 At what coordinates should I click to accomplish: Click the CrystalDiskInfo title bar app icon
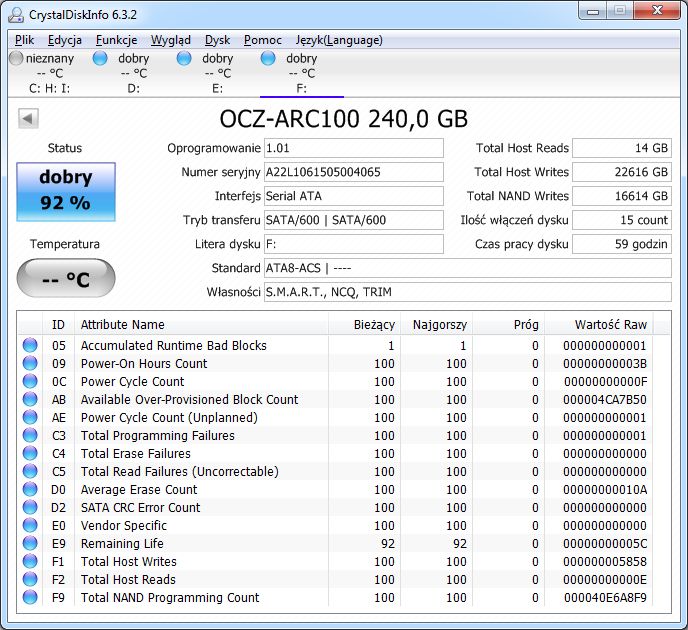coord(16,14)
